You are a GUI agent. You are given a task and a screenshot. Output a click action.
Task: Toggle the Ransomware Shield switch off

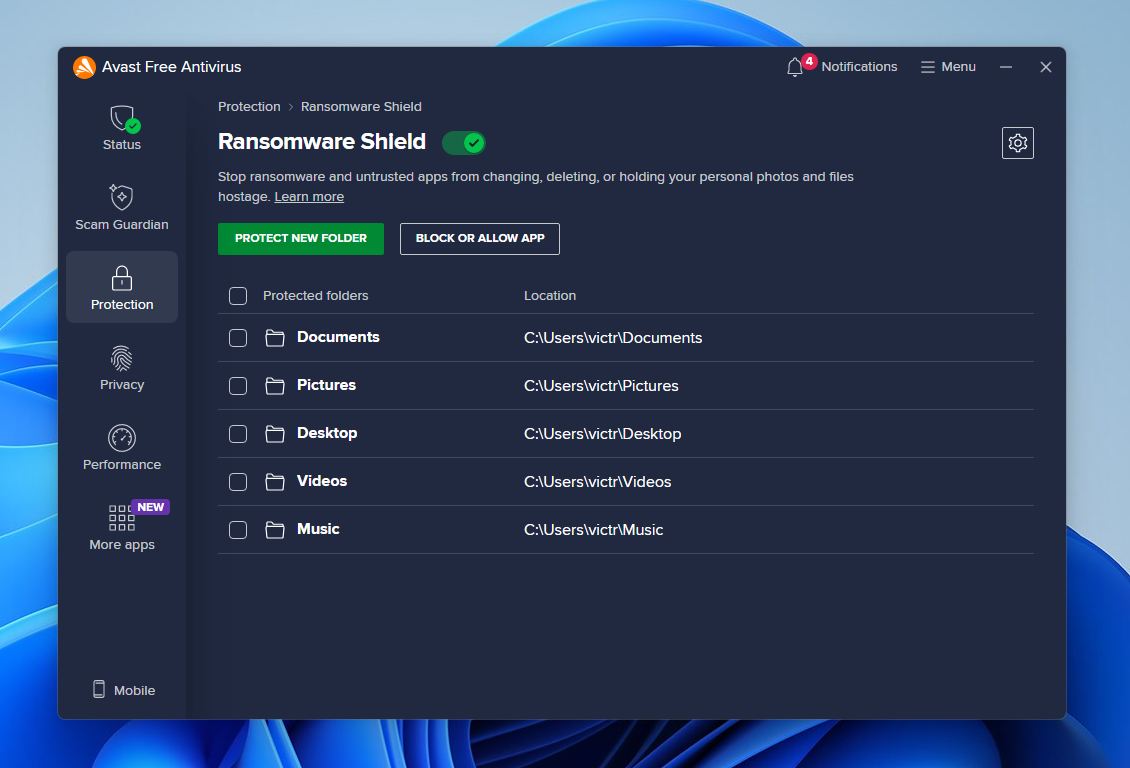click(x=463, y=143)
